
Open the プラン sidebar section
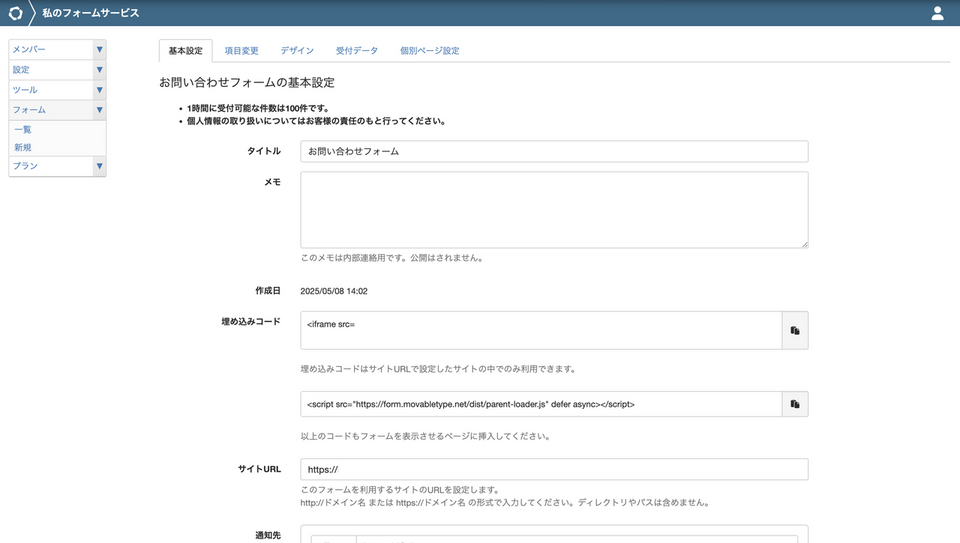51,166
